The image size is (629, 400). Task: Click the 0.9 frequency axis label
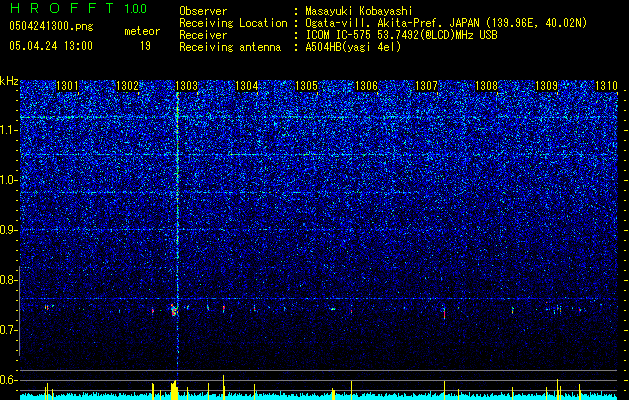click(8, 230)
